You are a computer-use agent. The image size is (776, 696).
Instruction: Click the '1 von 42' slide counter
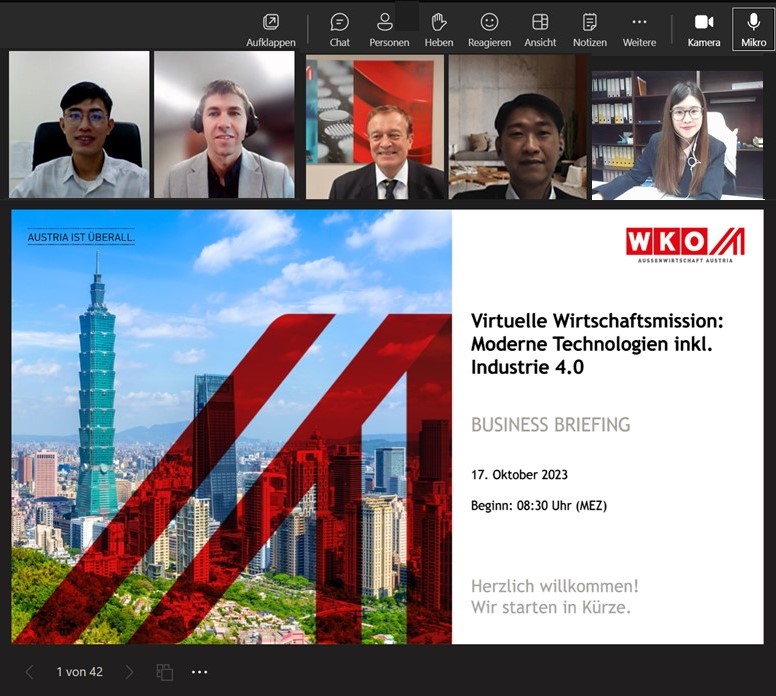pyautogui.click(x=80, y=672)
